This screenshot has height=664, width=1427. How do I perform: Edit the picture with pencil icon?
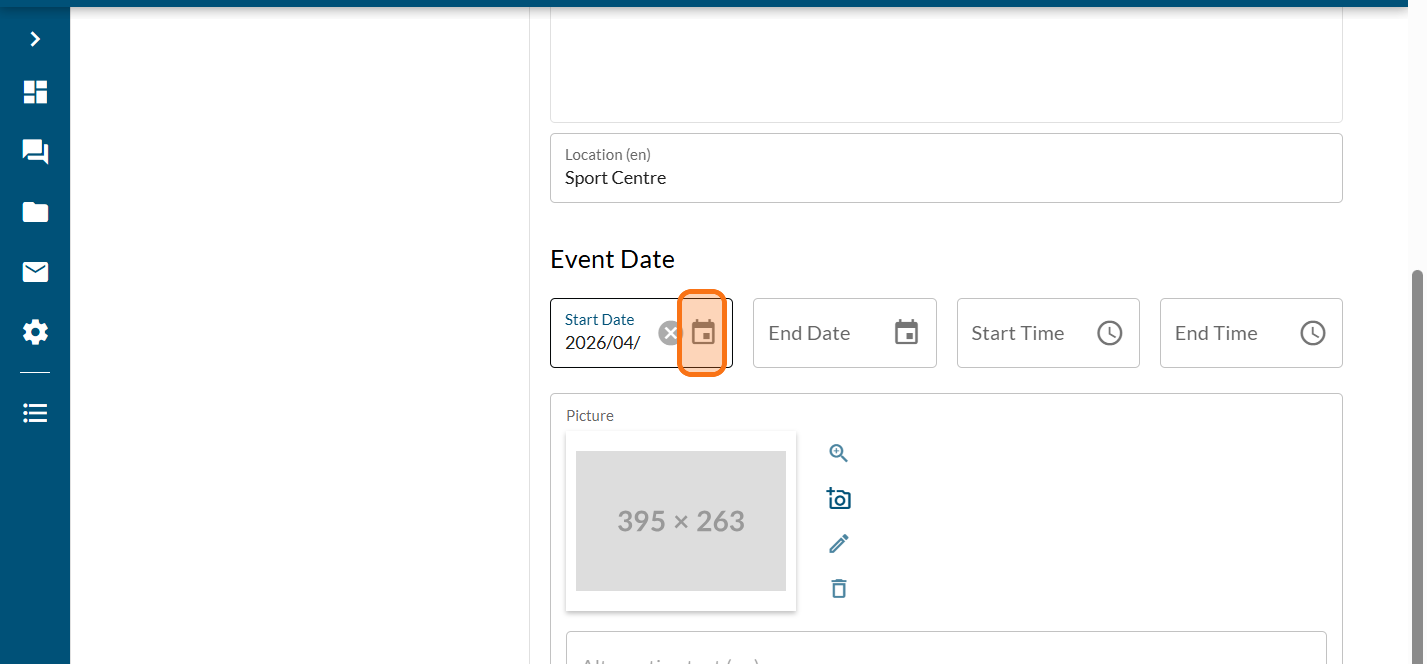click(838, 543)
